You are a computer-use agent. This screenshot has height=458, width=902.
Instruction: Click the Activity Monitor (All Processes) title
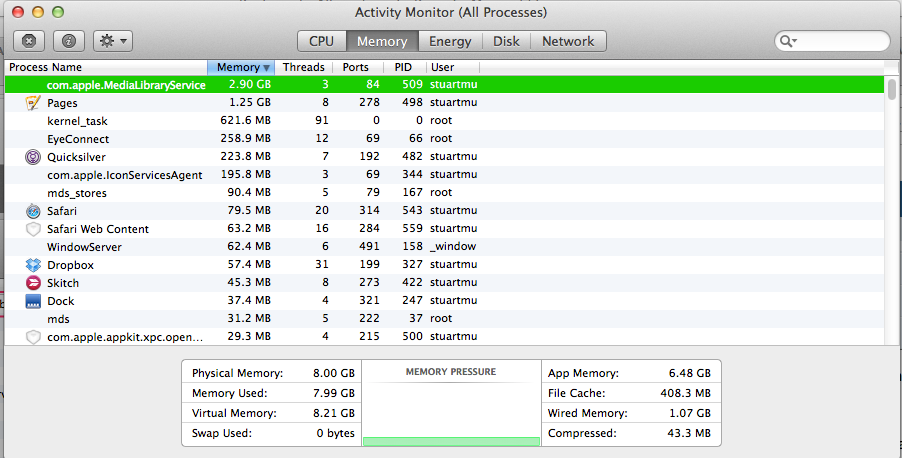click(450, 12)
